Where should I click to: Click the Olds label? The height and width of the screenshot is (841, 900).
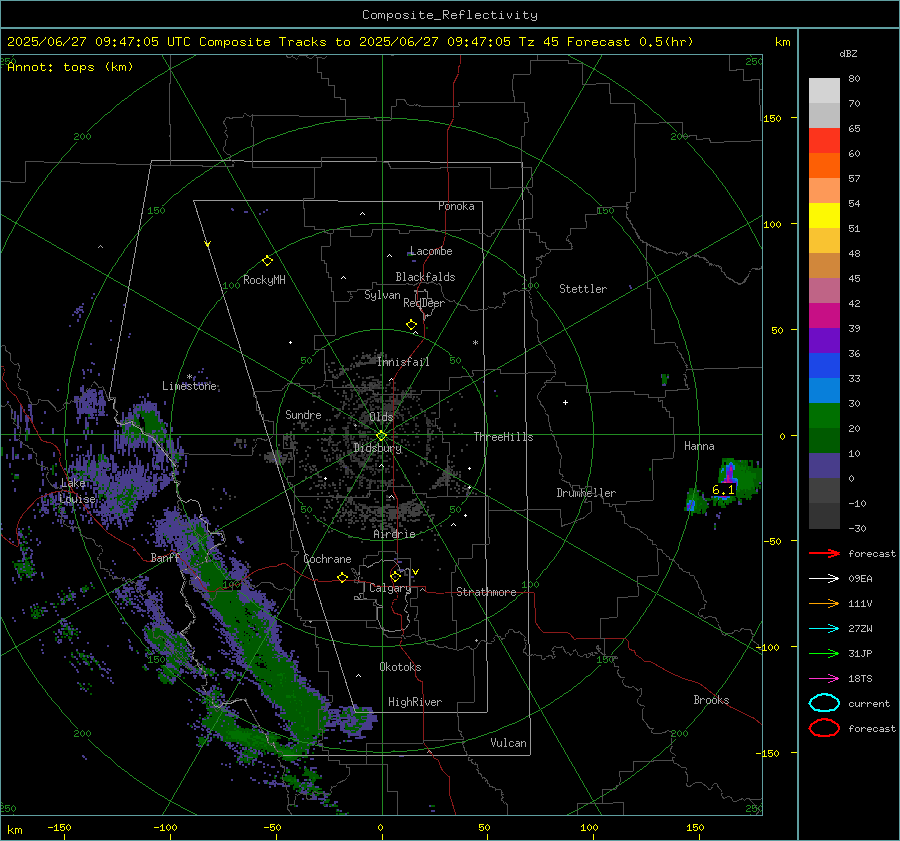tap(381, 417)
